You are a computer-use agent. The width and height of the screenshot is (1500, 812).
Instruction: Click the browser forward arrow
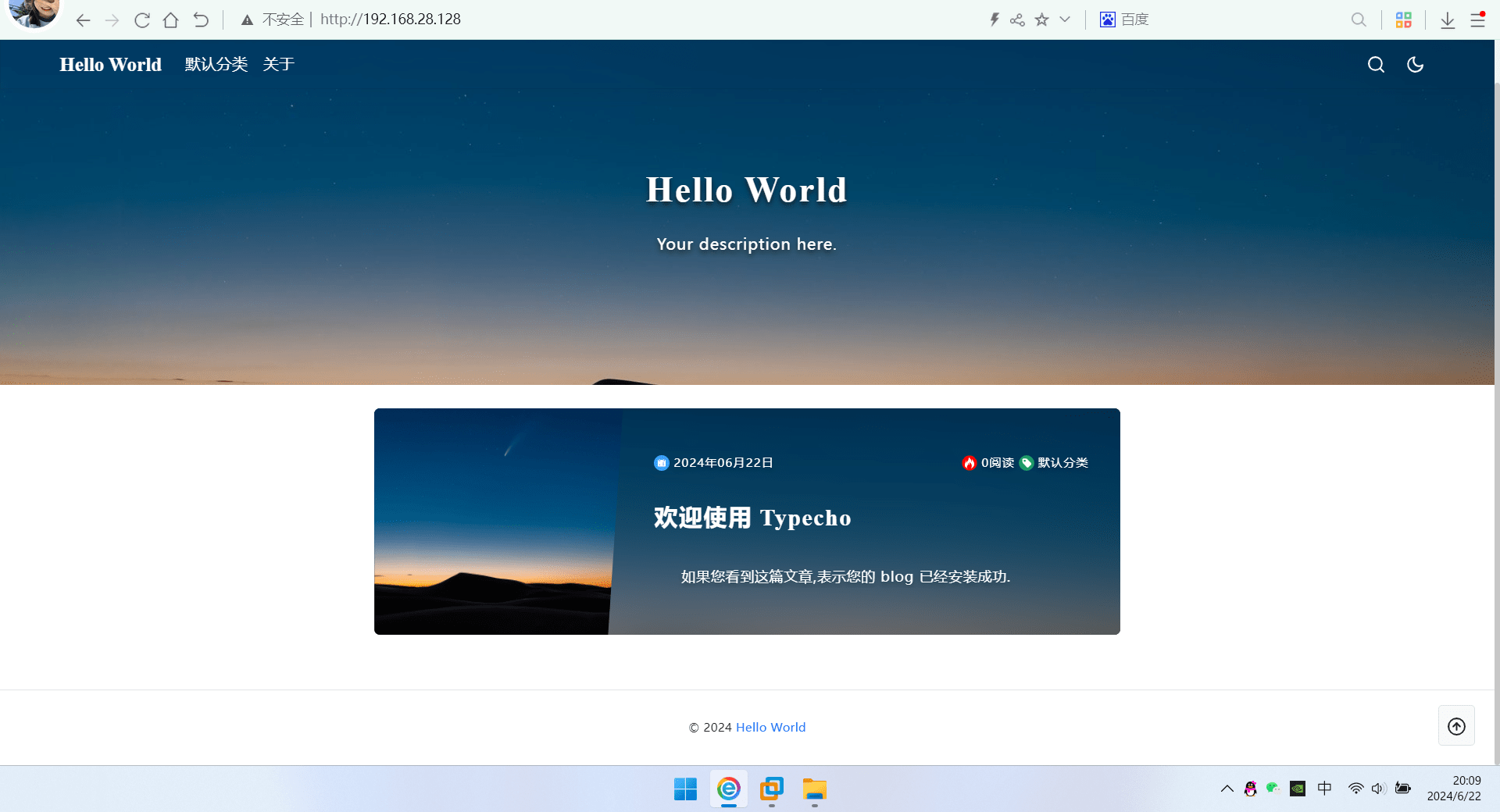112,20
